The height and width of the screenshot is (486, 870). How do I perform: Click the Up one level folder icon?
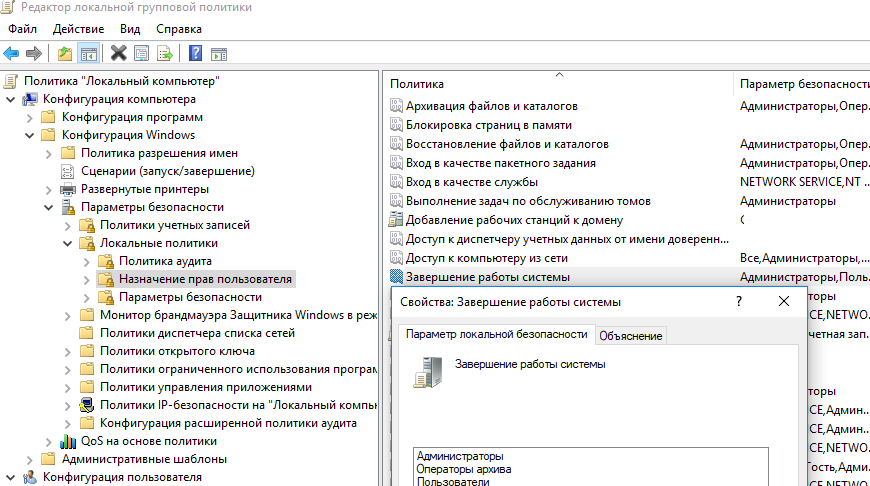(65, 53)
